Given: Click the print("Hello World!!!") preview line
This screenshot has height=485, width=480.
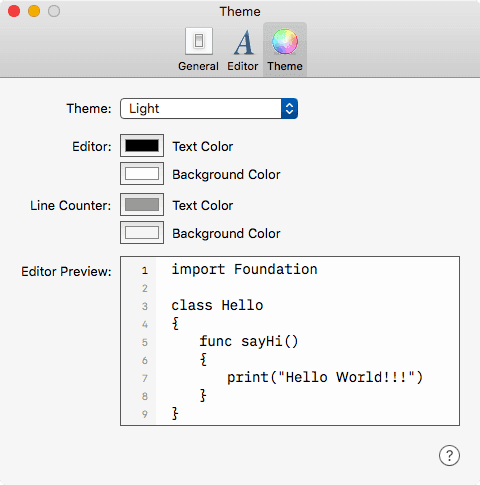Looking at the screenshot, I should (x=325, y=377).
